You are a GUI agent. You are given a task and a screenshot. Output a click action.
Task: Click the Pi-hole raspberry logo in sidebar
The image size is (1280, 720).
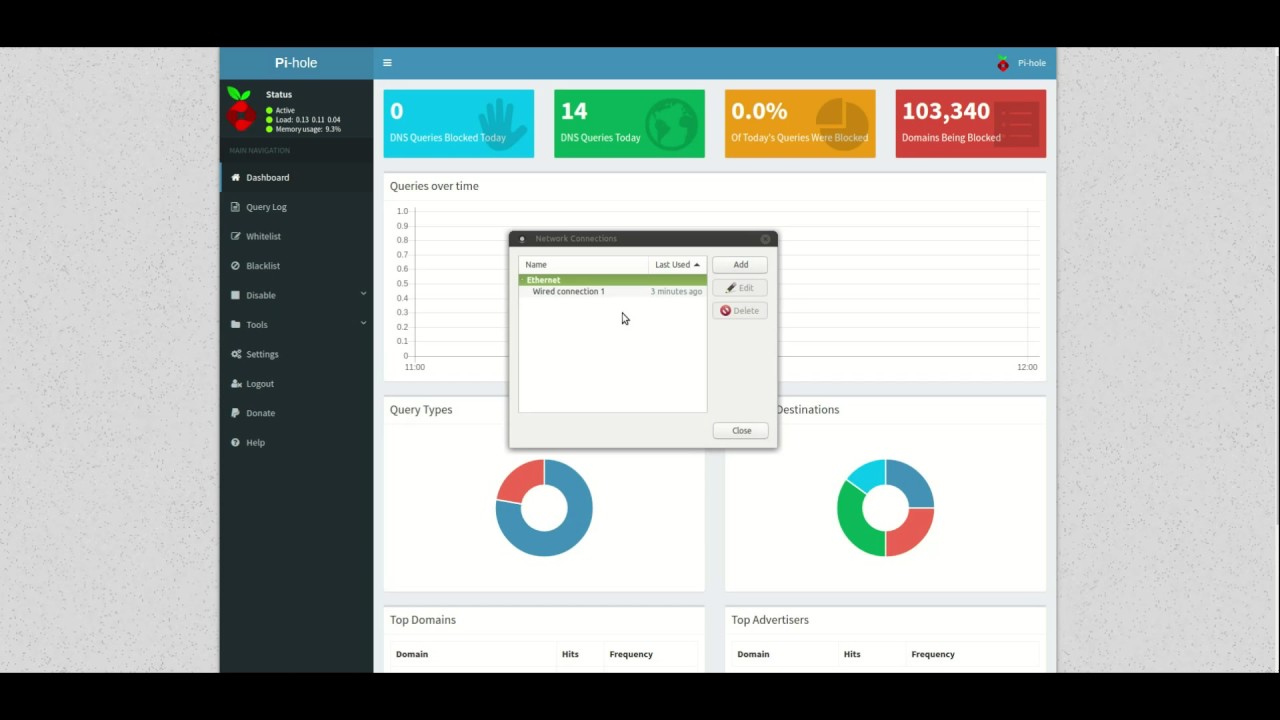coord(240,109)
